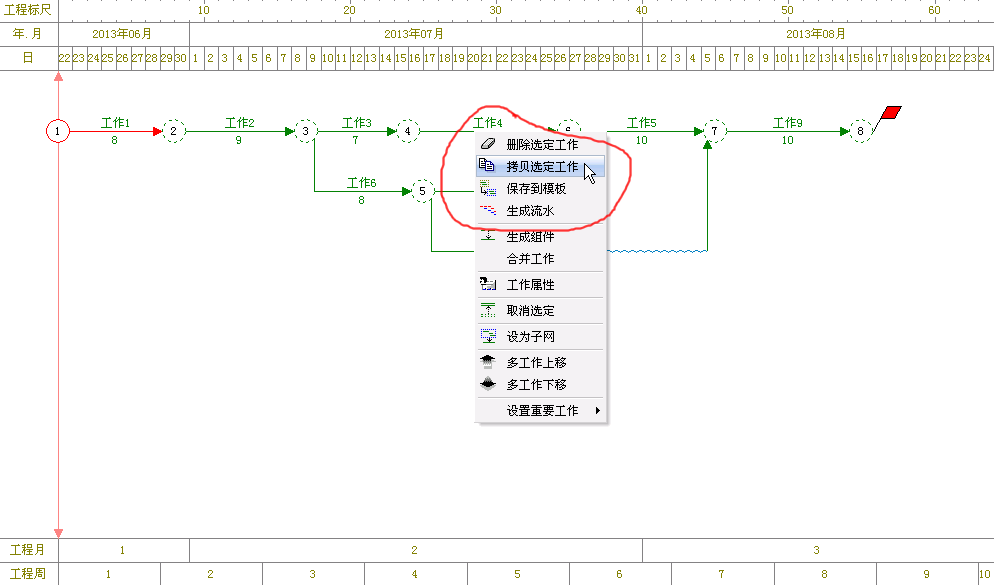Click the 工作9 task label

pos(787,122)
